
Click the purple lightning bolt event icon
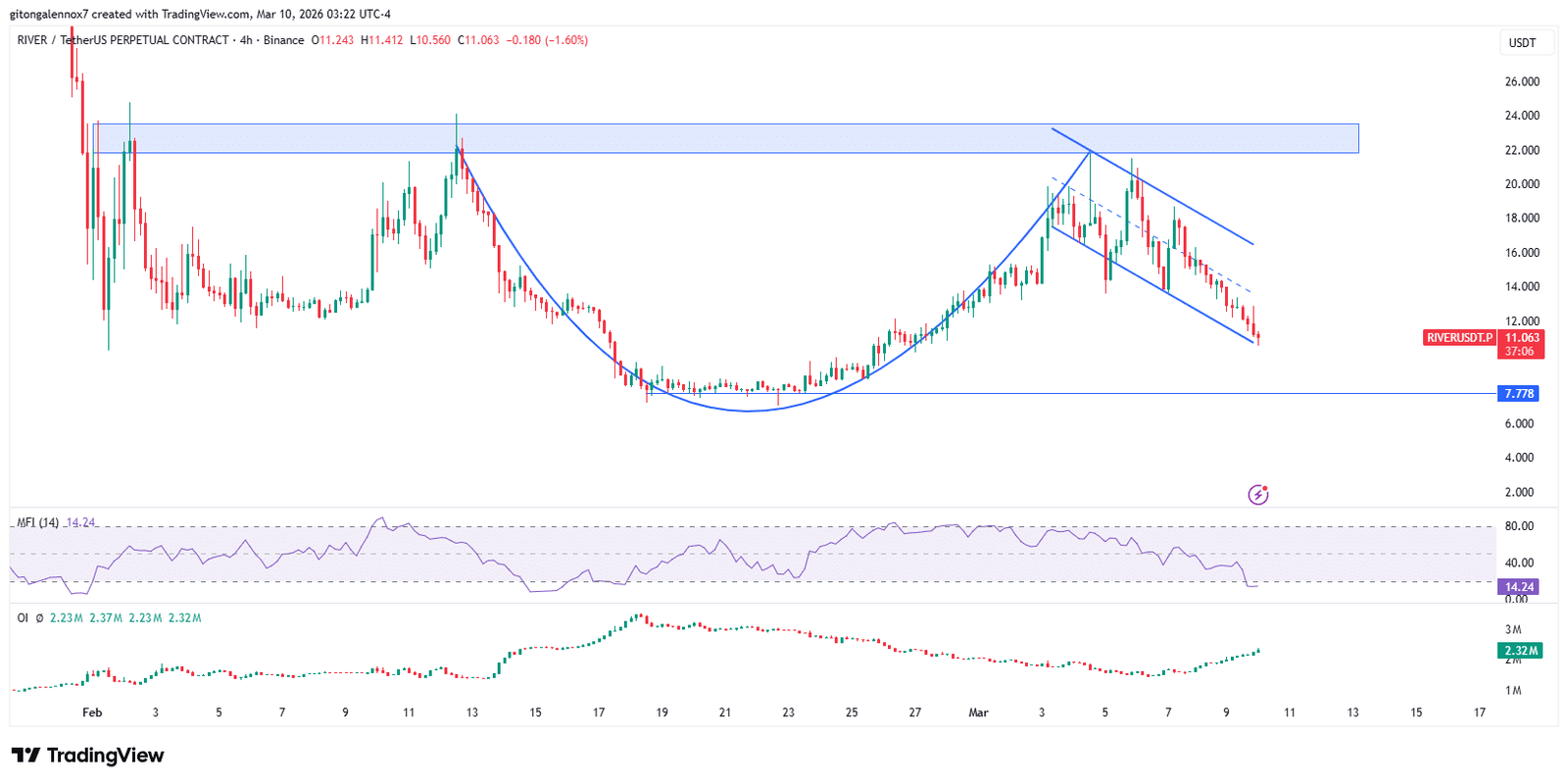click(x=1258, y=495)
